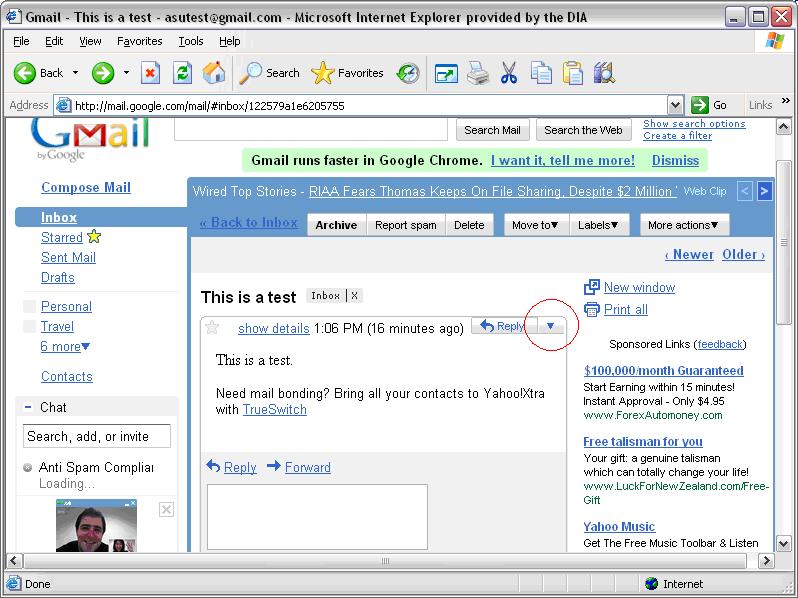Open the View menu

(x=90, y=41)
